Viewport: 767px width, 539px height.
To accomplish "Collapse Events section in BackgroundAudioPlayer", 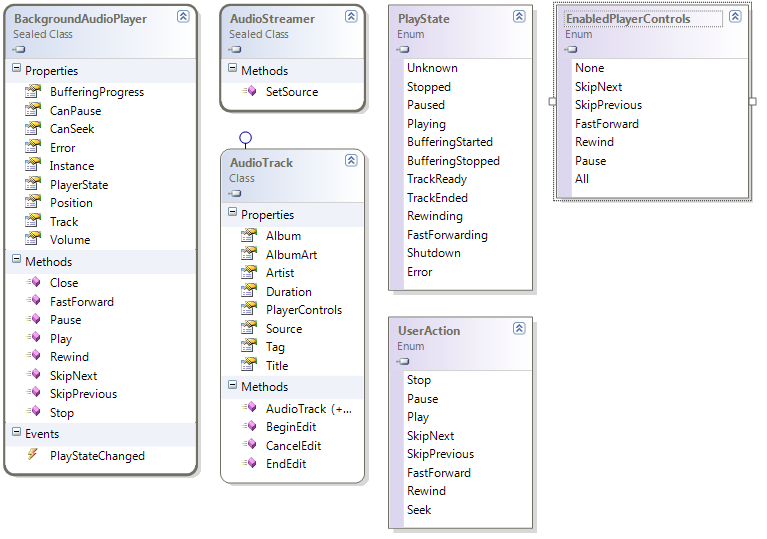I will pos(17,431).
